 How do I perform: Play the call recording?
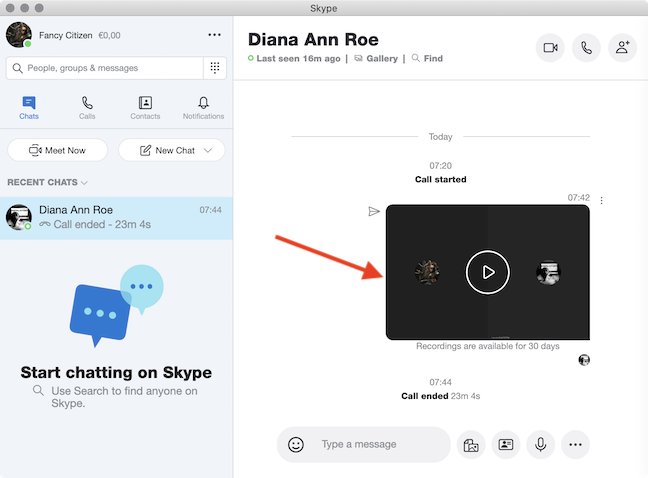(x=488, y=272)
